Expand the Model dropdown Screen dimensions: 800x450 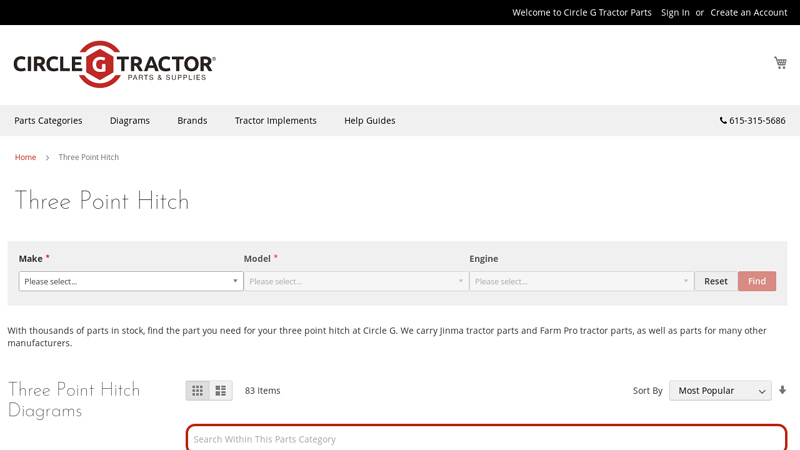[x=356, y=282]
